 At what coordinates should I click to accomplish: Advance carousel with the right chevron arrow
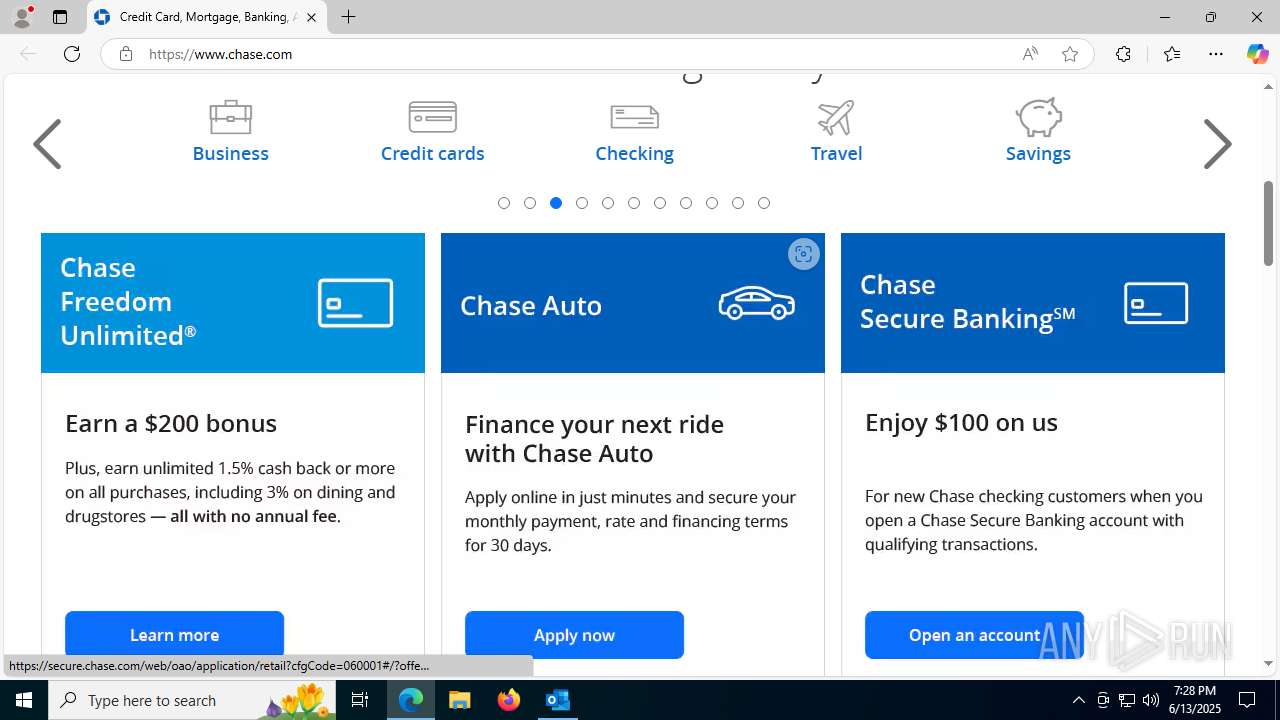point(1217,144)
